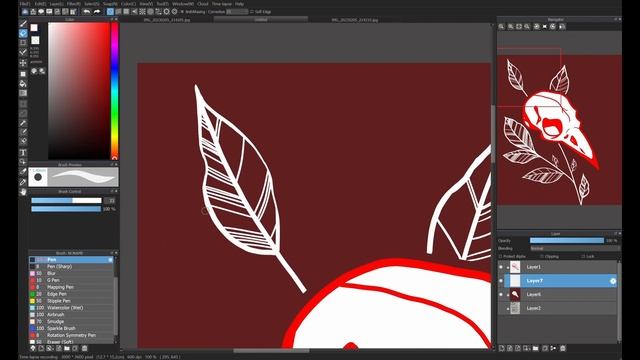This screenshot has width=640, height=360.
Task: Select the Text tool
Action: (x=23, y=153)
